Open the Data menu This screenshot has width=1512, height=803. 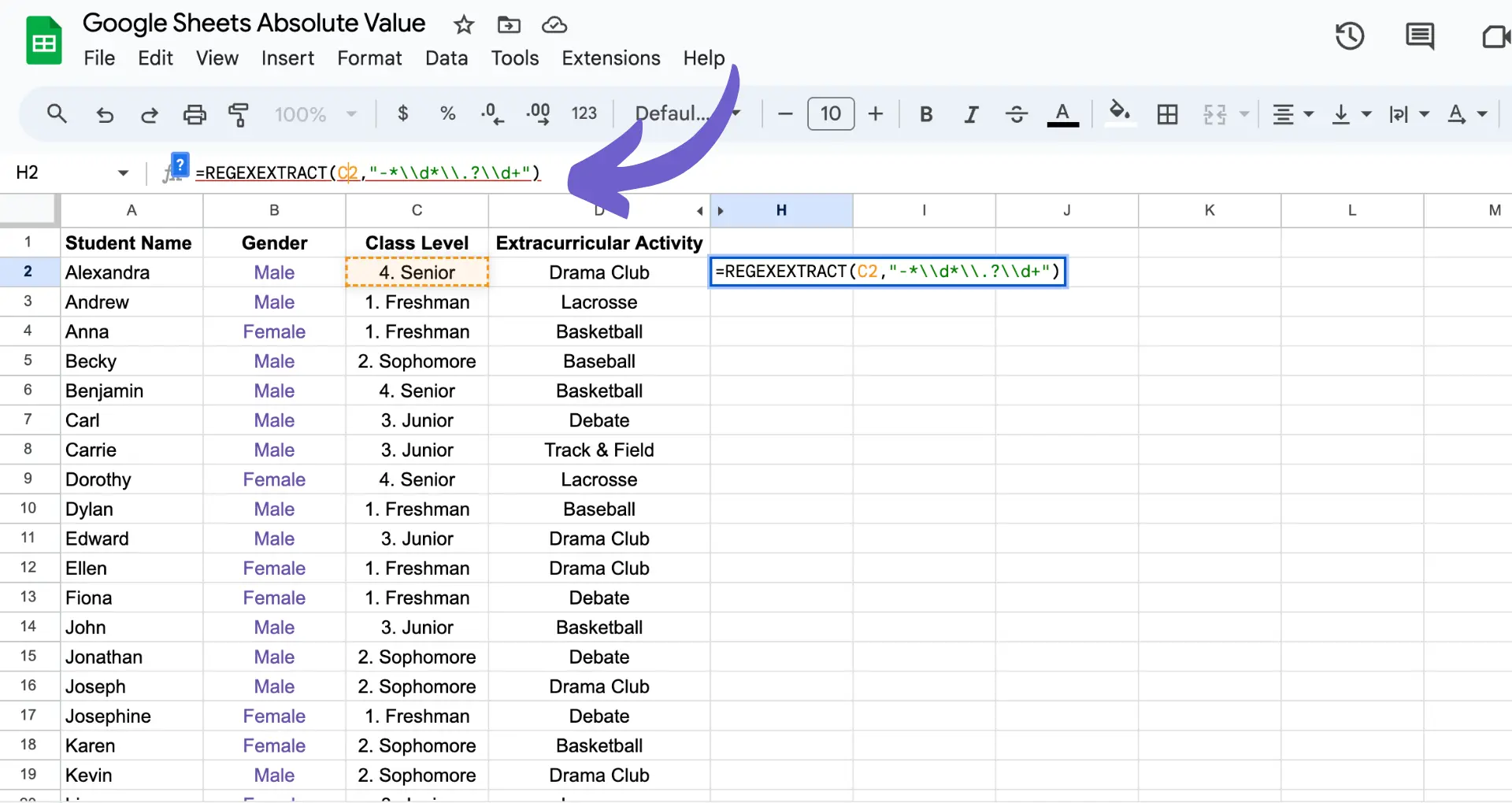[x=447, y=58]
